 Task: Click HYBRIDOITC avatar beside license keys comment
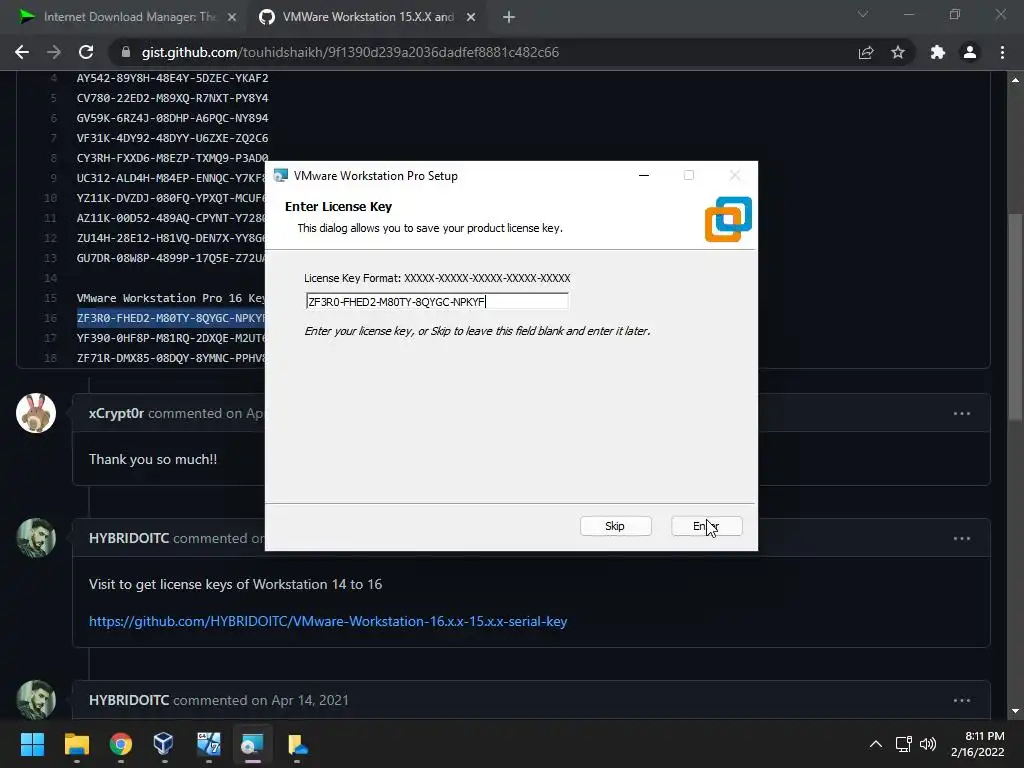[x=36, y=538]
